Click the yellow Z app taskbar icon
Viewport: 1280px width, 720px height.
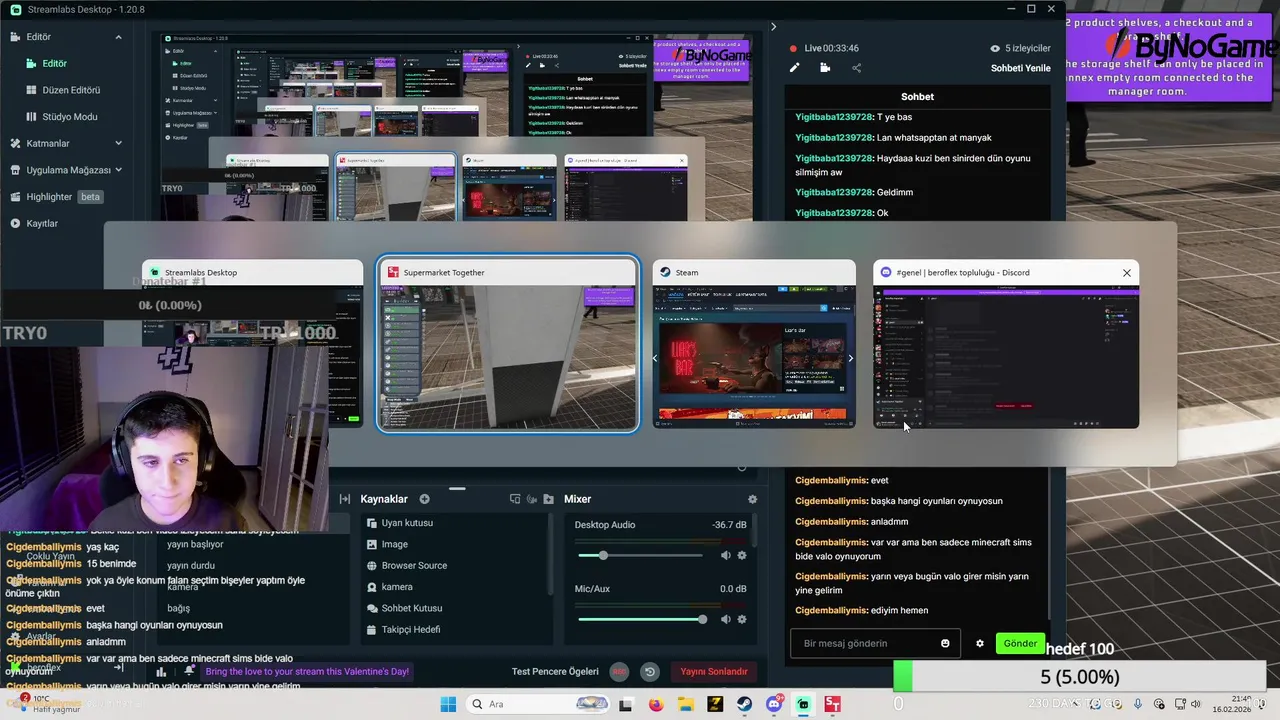(x=715, y=704)
